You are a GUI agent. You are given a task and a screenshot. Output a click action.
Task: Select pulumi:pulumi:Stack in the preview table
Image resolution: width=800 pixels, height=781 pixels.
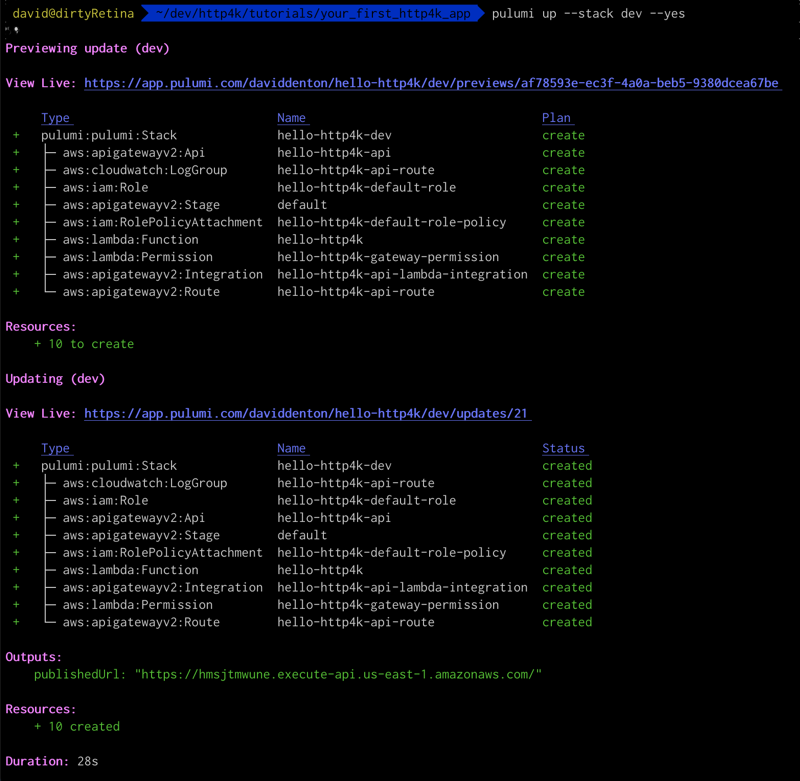point(109,135)
